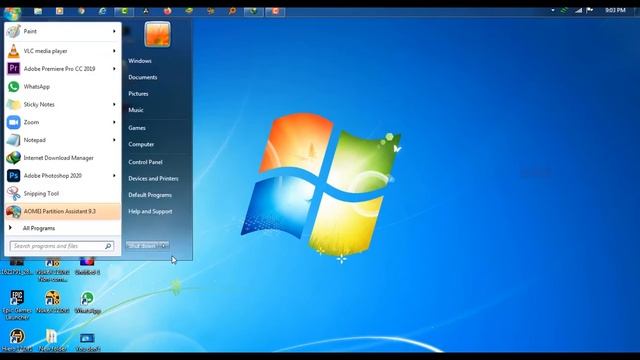Click the Windows Start orb
Screen dimensions: 640x360
12,13
